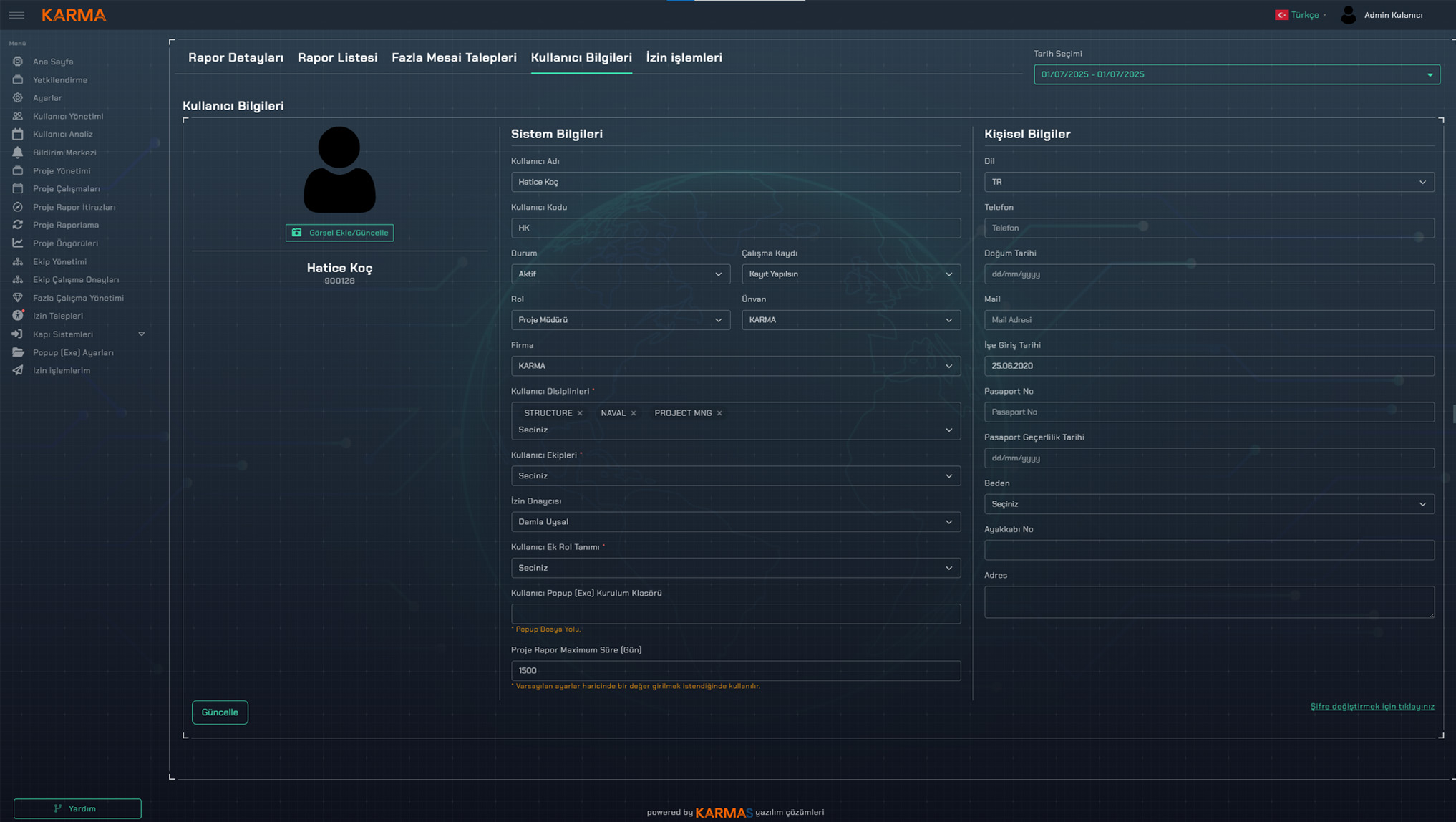
Task: Remove the PROJECT MNG discipline tag
Action: [719, 413]
